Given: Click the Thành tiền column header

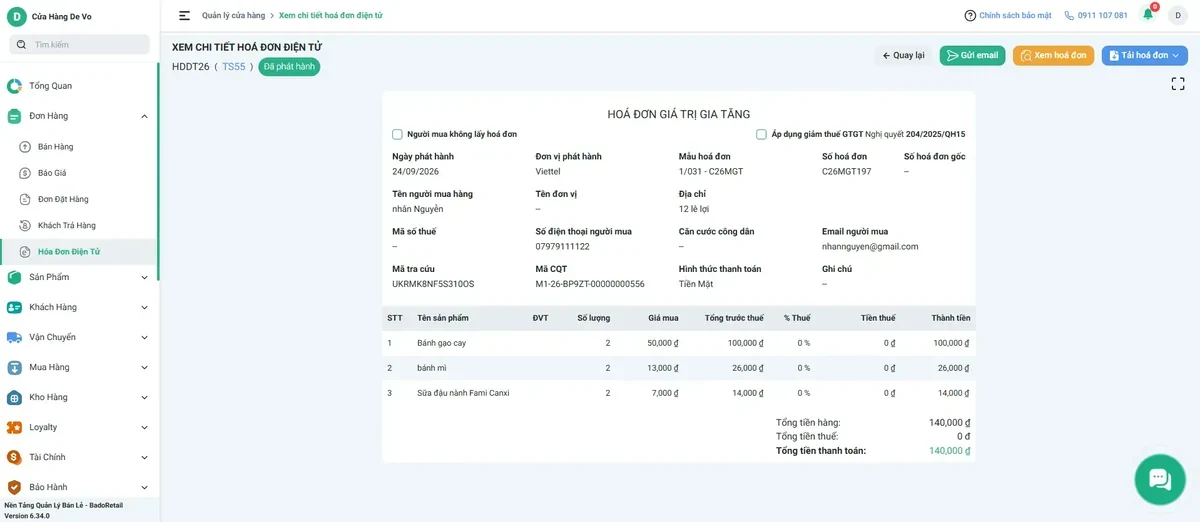Looking at the screenshot, I should pos(950,318).
